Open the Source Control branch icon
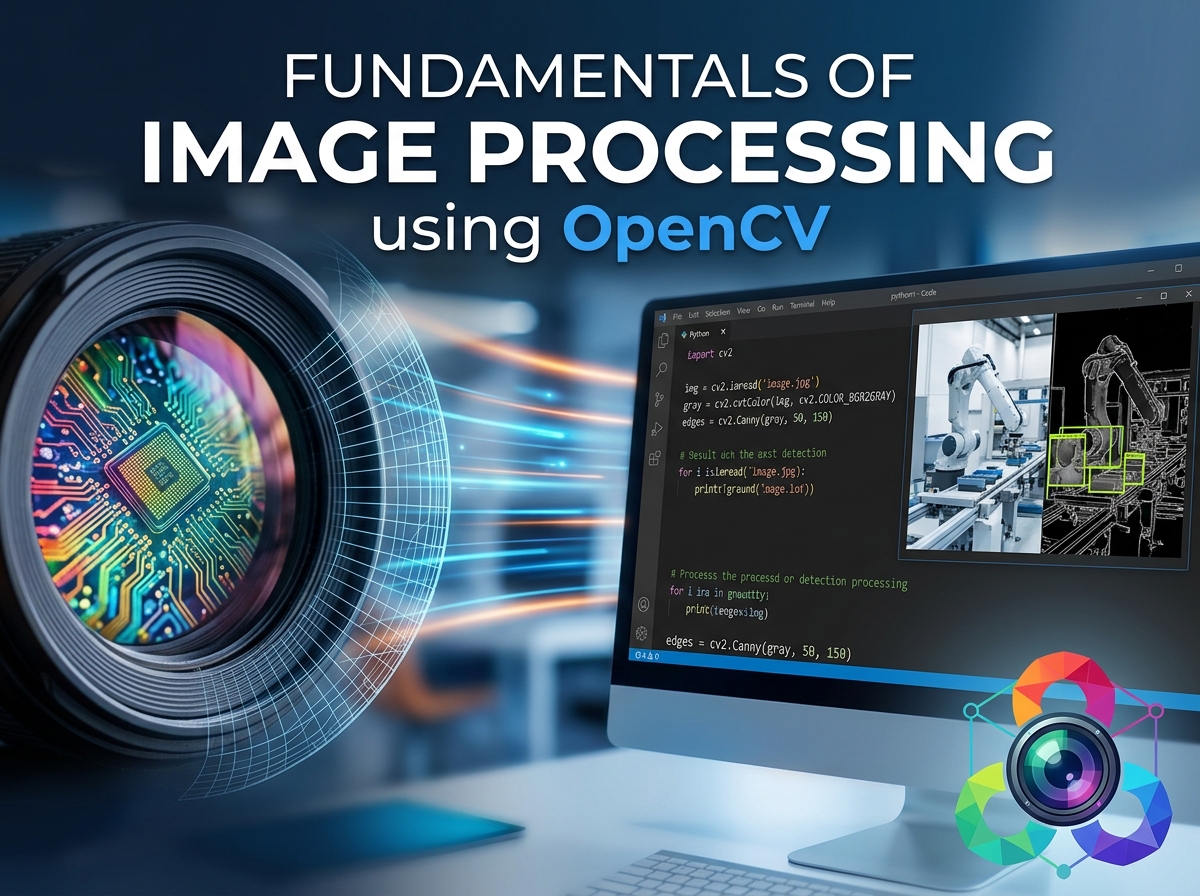The height and width of the screenshot is (896, 1200). click(x=659, y=399)
